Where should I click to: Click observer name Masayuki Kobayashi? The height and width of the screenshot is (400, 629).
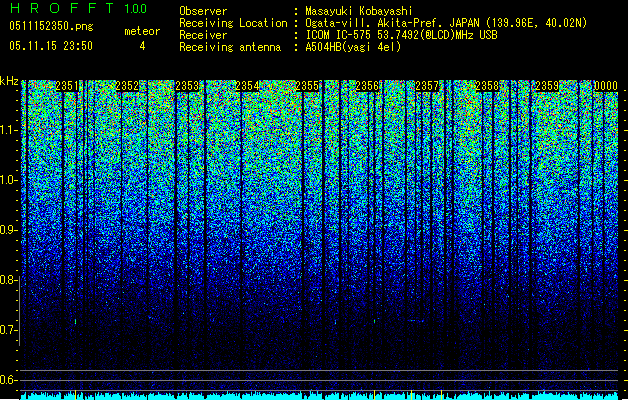point(359,11)
